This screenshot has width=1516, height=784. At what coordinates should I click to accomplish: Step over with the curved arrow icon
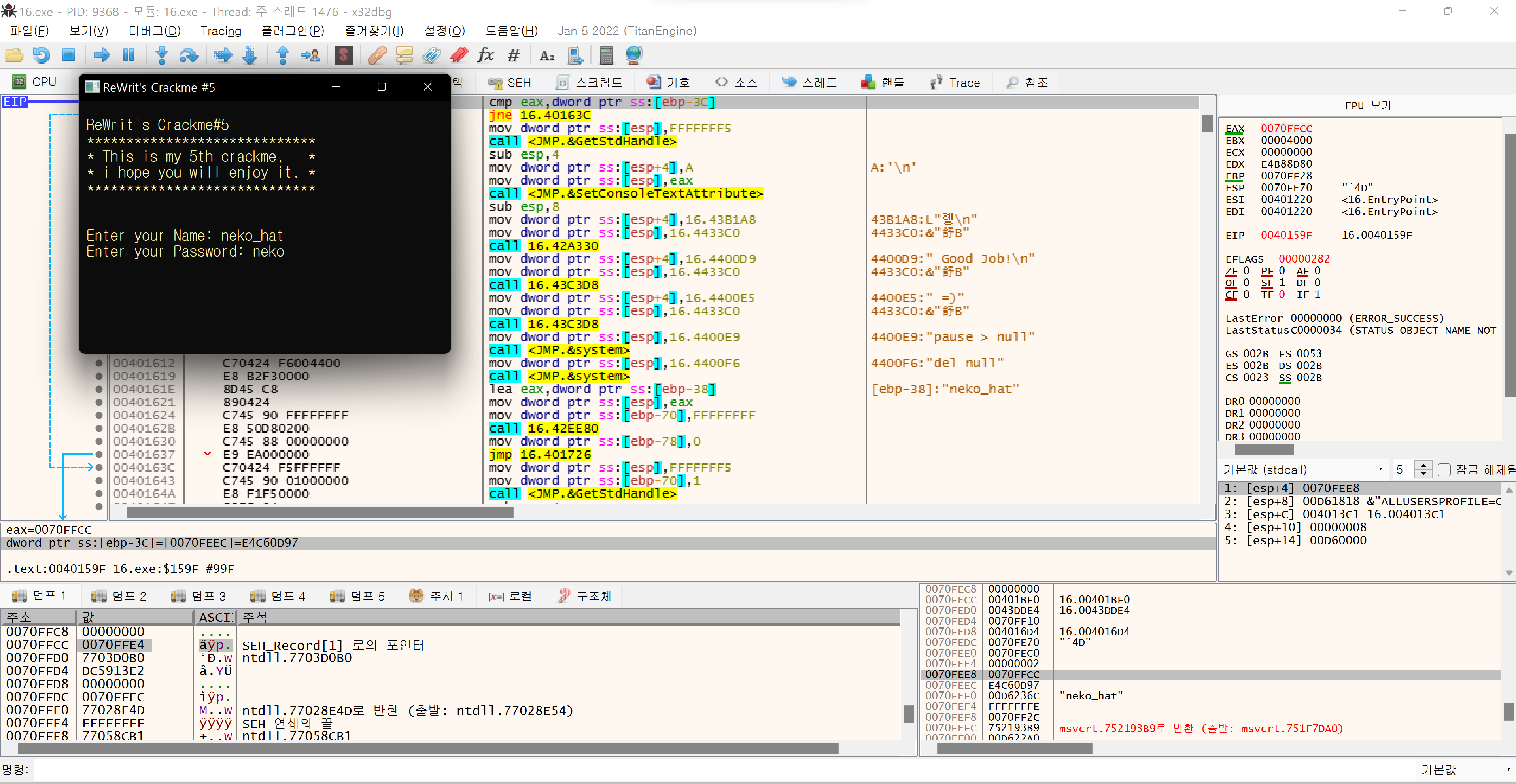tap(189, 55)
